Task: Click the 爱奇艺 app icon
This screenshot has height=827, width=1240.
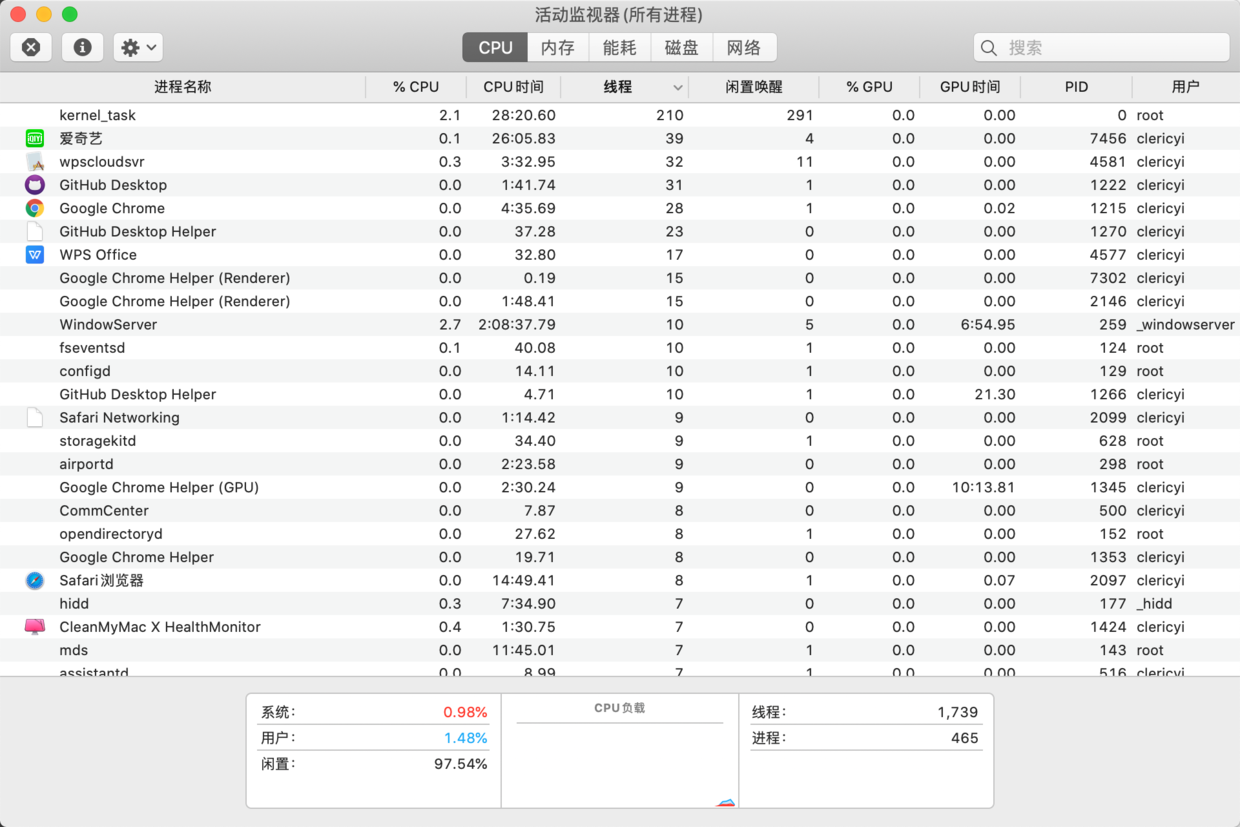Action: pyautogui.click(x=35, y=138)
